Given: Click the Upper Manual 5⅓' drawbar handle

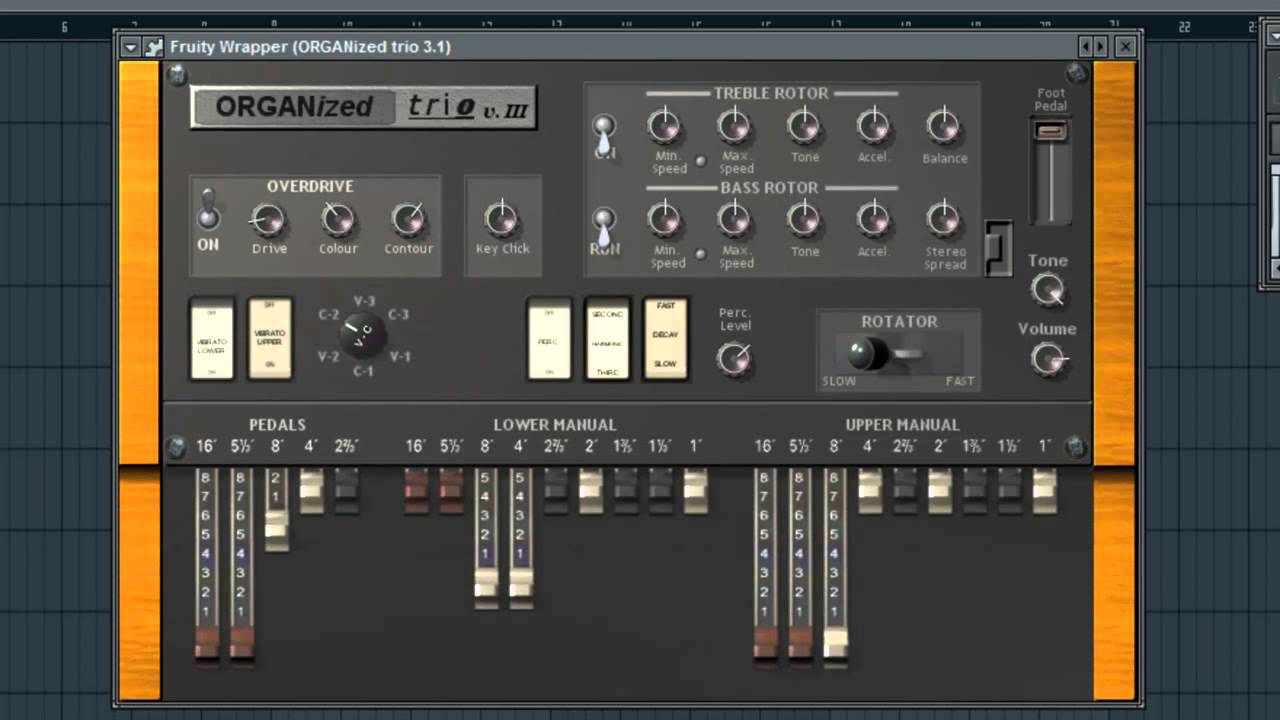Looking at the screenshot, I should click(800, 642).
